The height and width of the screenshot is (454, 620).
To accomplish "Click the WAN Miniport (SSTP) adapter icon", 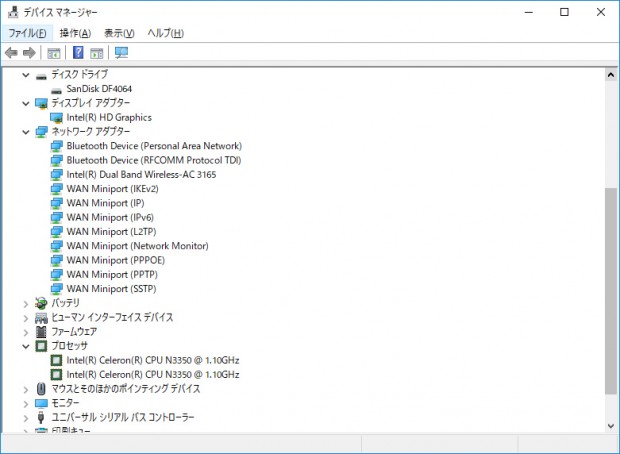I will tap(57, 289).
